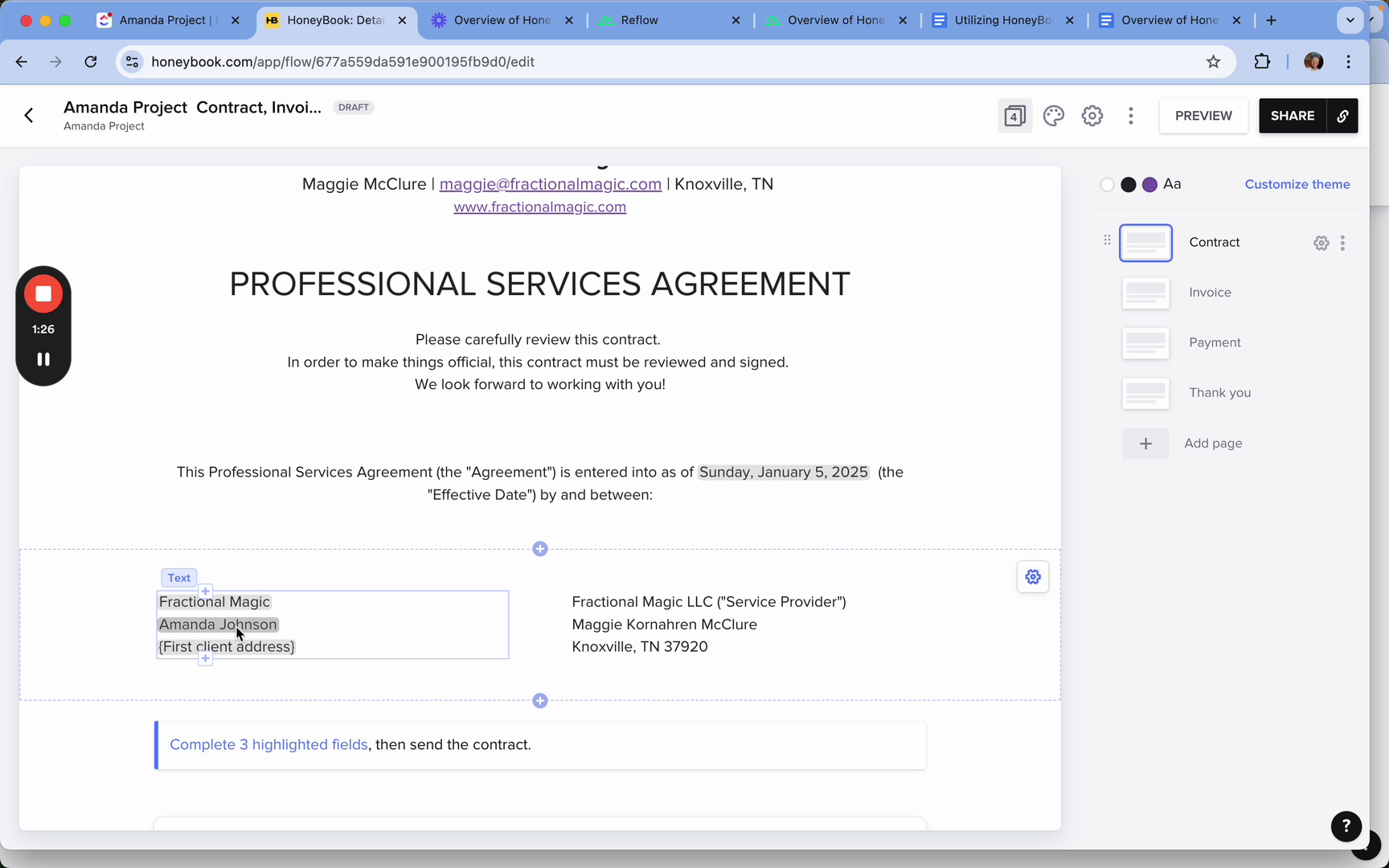Open the pages panel icon in header
Viewport: 1389px width, 868px height.
(x=1014, y=116)
